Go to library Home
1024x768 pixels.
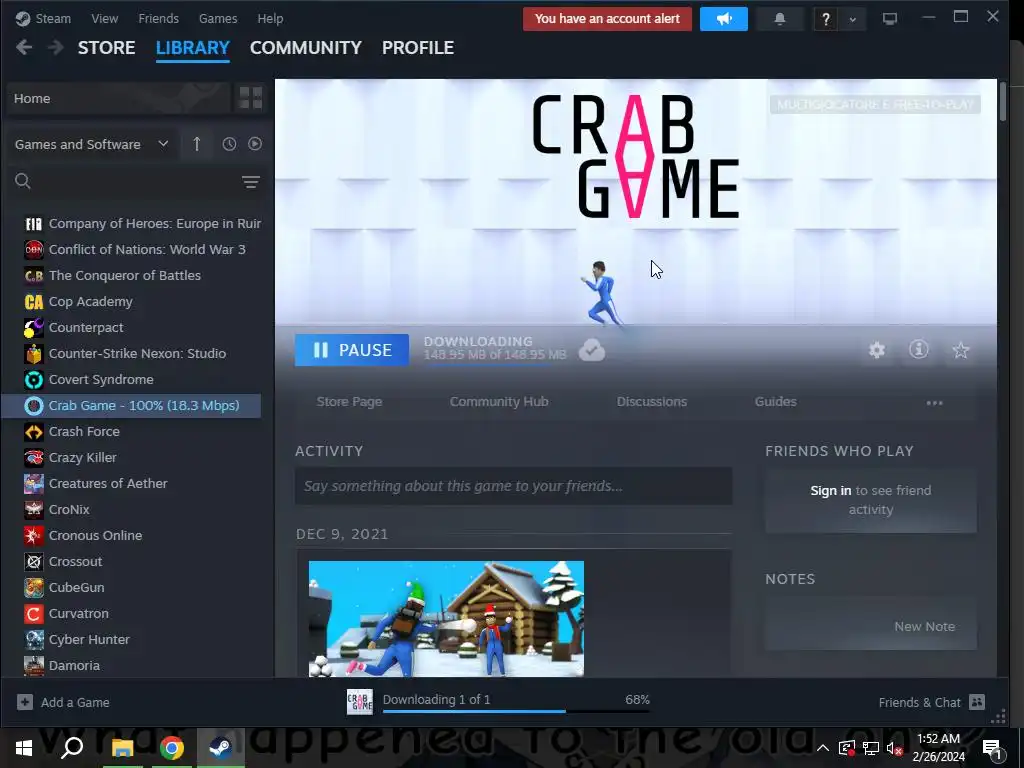click(118, 99)
